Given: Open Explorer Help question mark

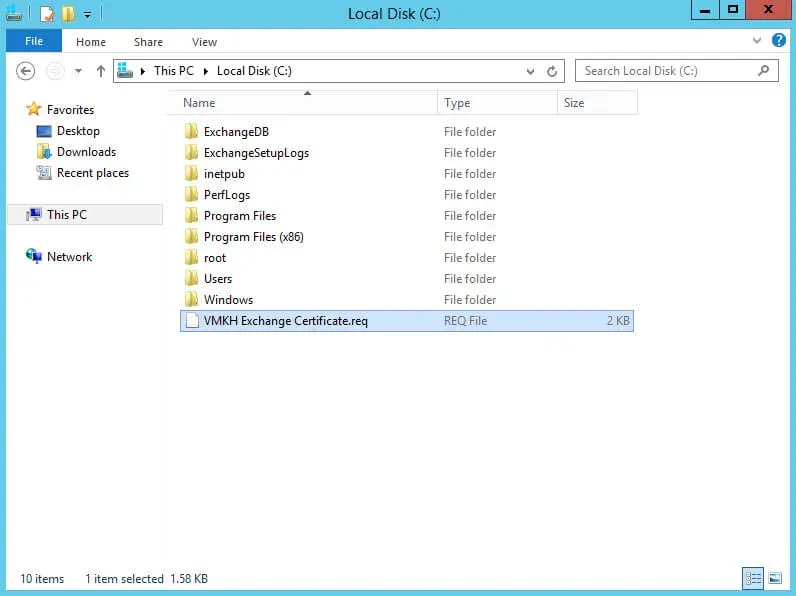Looking at the screenshot, I should click(778, 40).
